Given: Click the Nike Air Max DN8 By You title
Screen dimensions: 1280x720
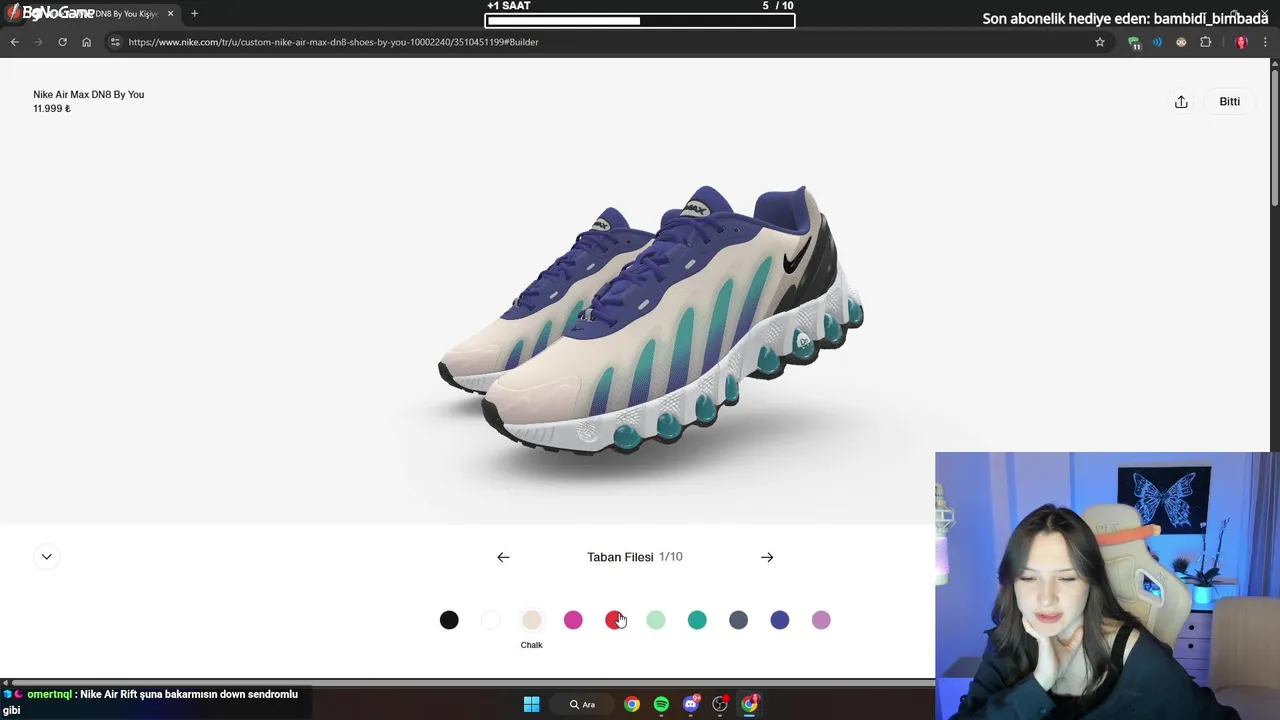Looking at the screenshot, I should pyautogui.click(x=89, y=94).
